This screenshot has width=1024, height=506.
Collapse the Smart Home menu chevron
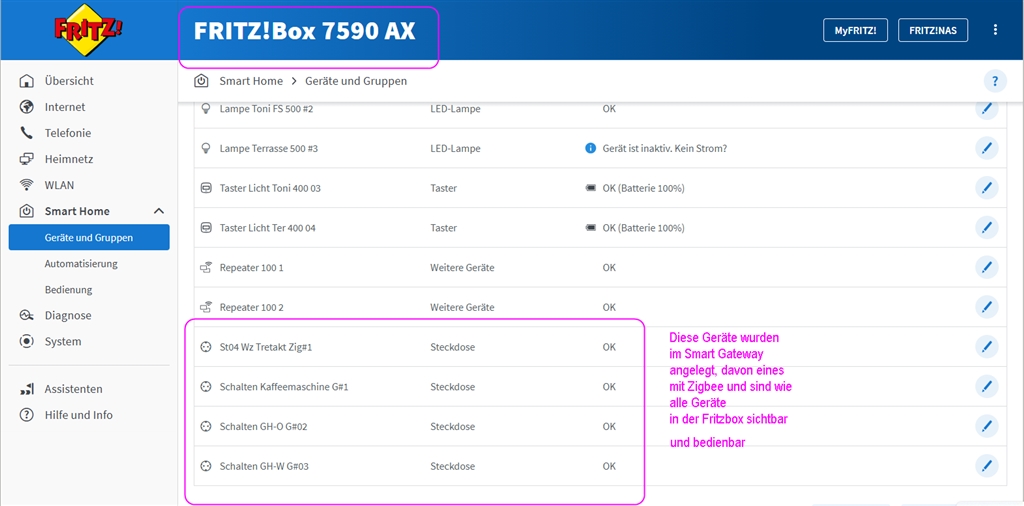click(159, 211)
